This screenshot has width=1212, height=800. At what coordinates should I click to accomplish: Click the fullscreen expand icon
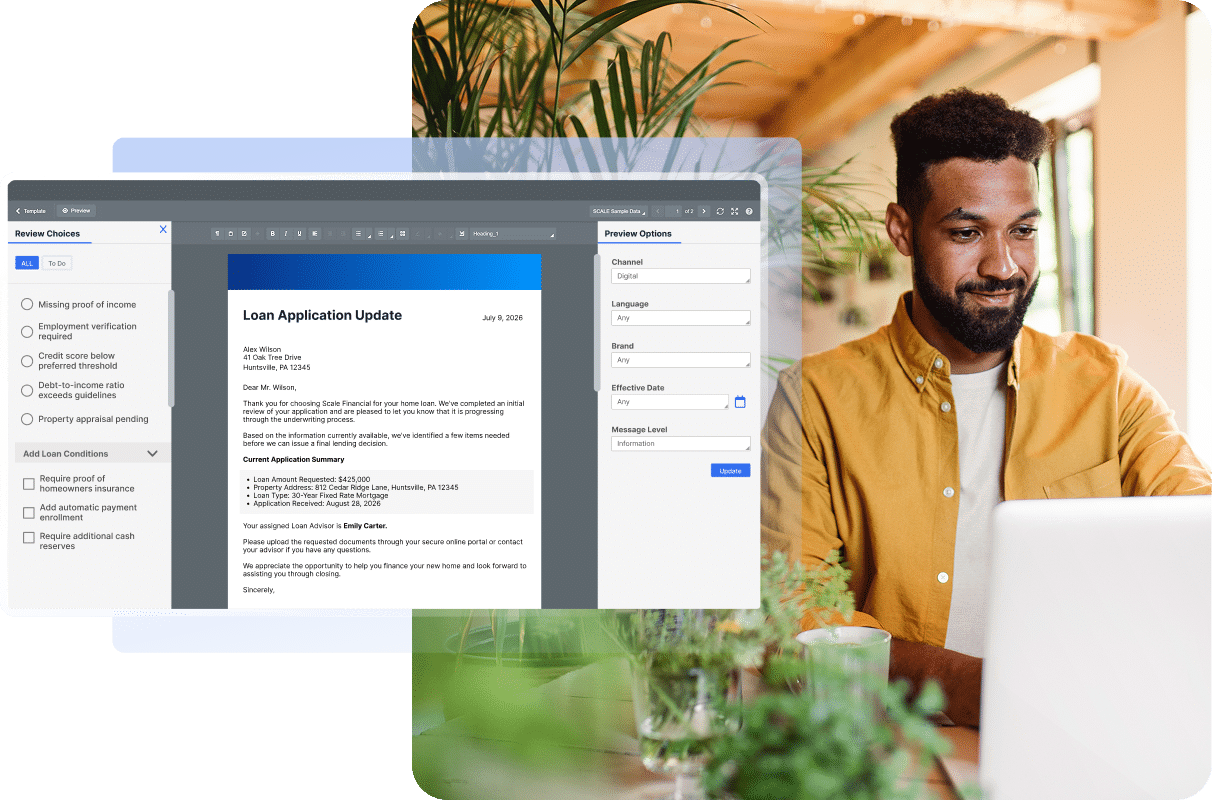coord(734,211)
